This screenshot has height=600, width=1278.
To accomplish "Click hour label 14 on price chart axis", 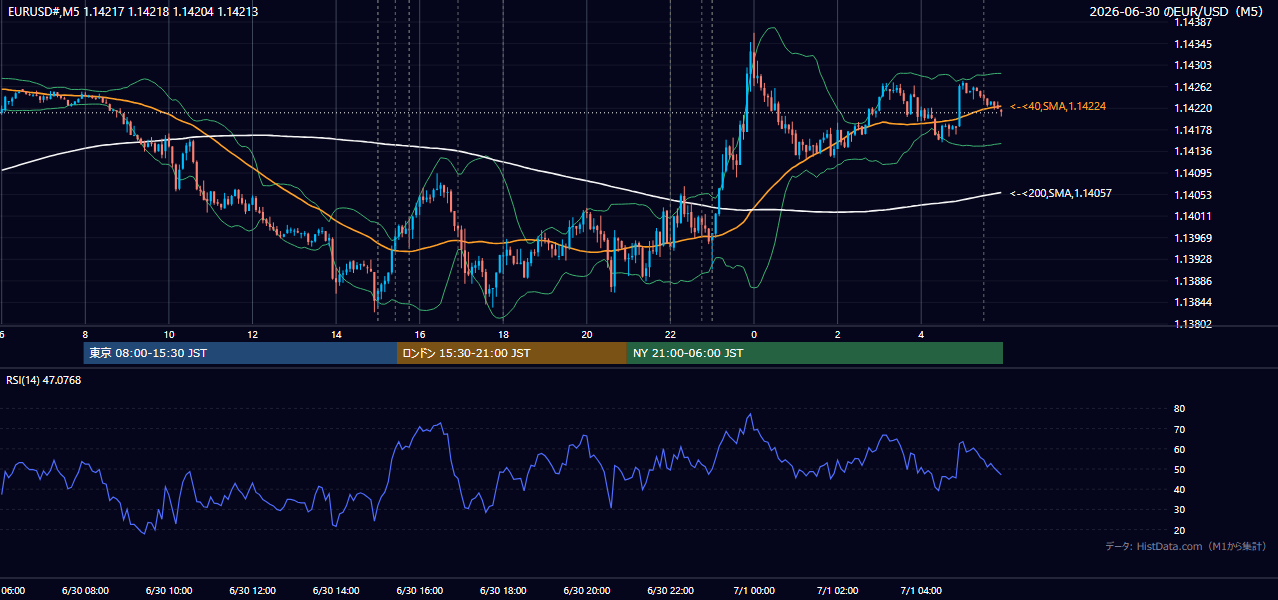I will click(336, 334).
